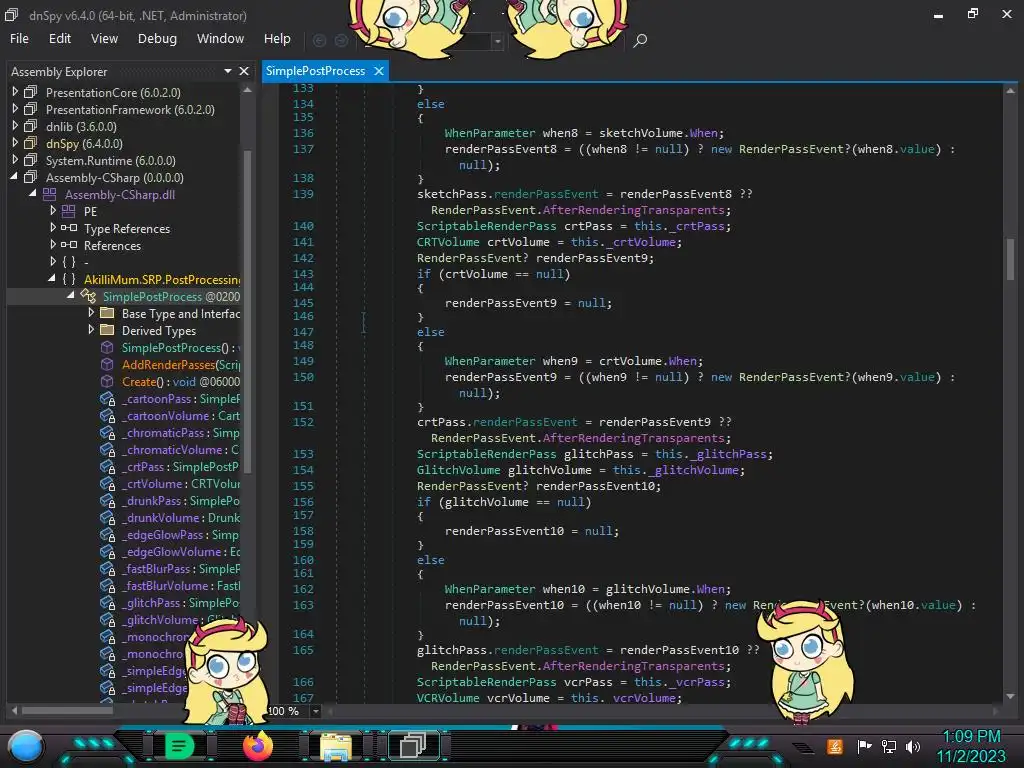Viewport: 1024px width, 768px height.
Task: Collapse the SimplePostProcess class node
Action: tap(71, 296)
